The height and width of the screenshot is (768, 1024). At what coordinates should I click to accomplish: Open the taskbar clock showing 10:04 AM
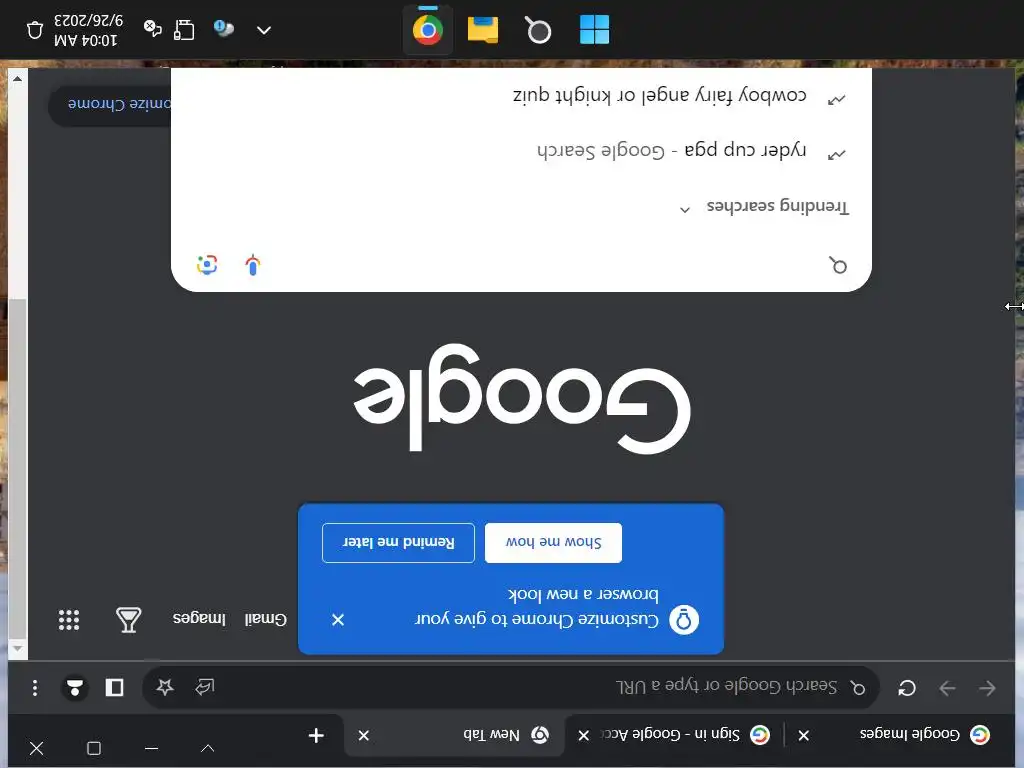pyautogui.click(x=88, y=30)
